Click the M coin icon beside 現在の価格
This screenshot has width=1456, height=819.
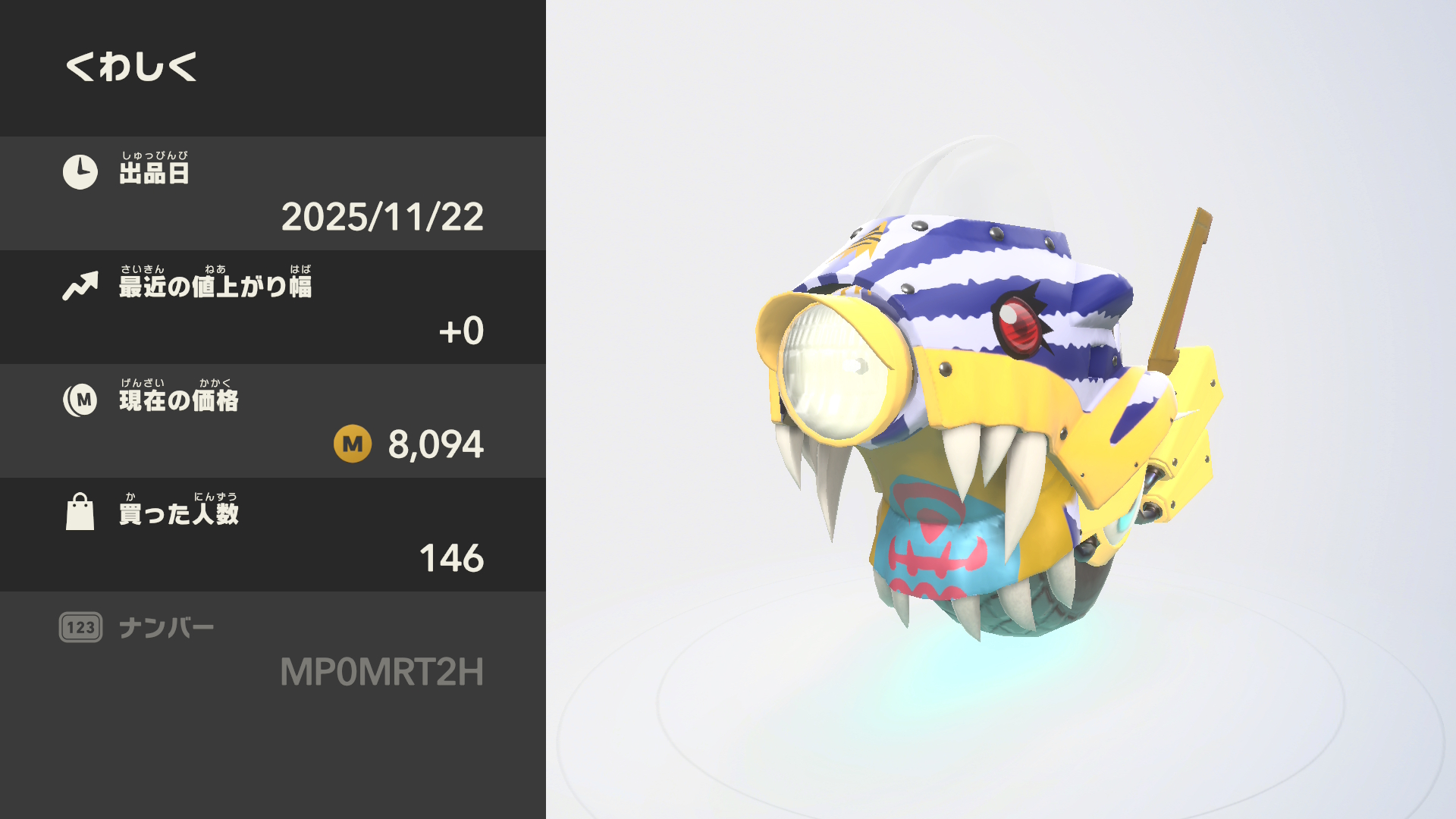[x=80, y=400]
